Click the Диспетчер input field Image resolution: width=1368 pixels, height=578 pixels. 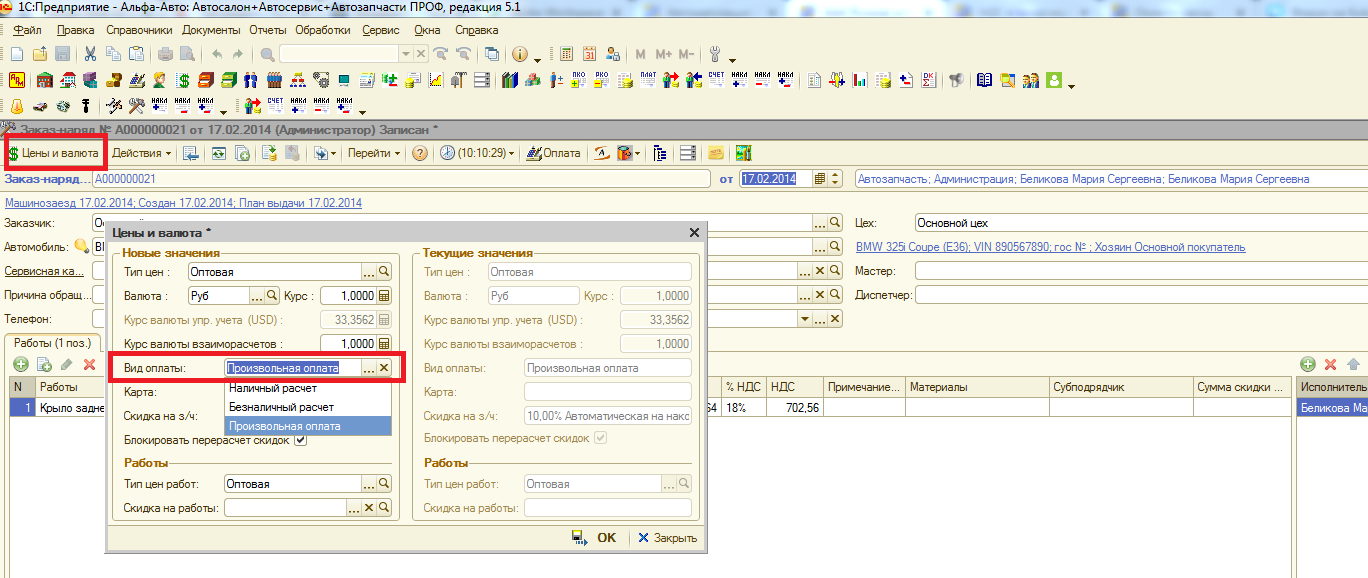[x=1141, y=295]
